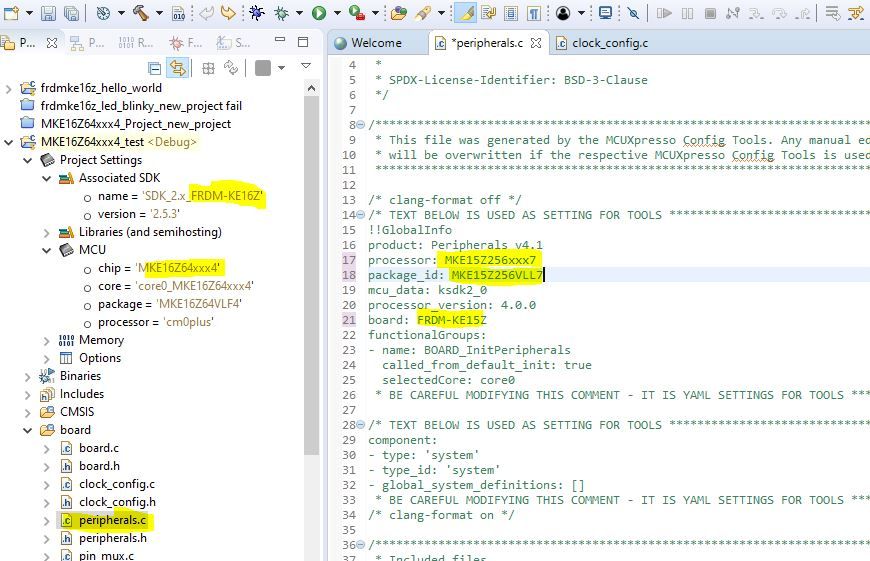This screenshot has width=870, height=561.
Task: Click the Run with toolbox icon
Action: point(356,13)
